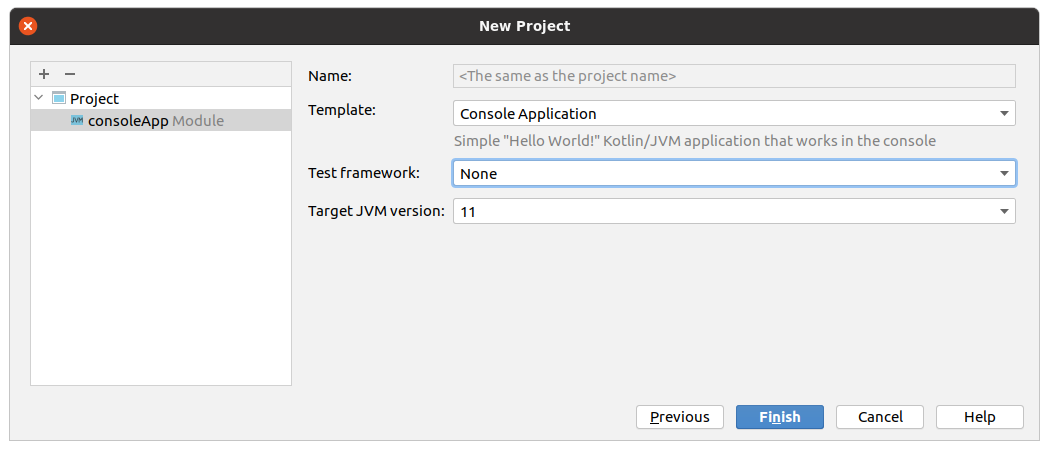Open the Test framework dropdown showing None

coord(734,173)
